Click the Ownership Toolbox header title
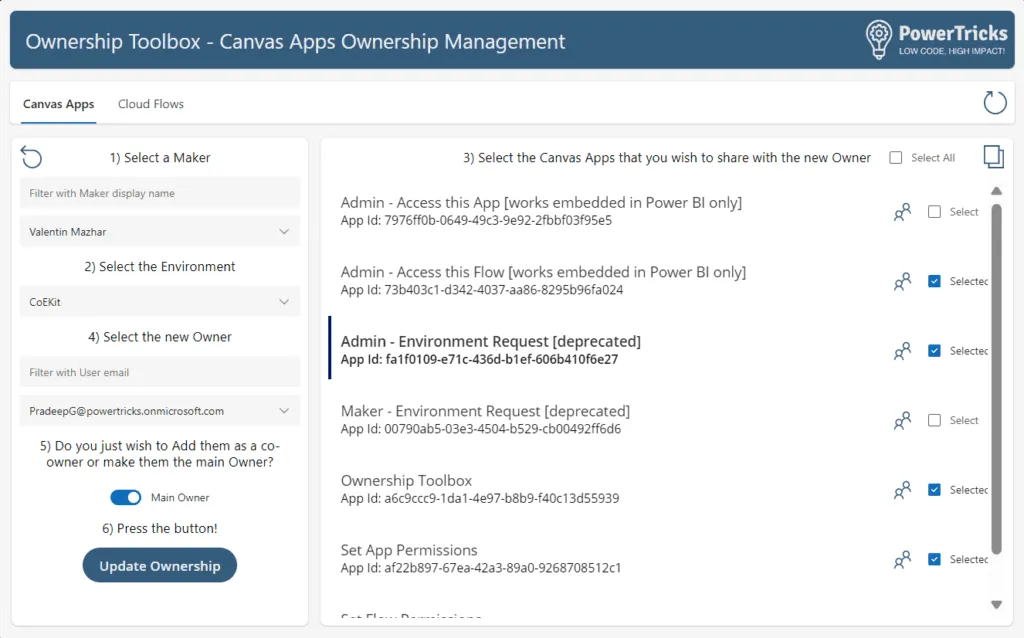Image resolution: width=1024 pixels, height=638 pixels. pos(295,41)
